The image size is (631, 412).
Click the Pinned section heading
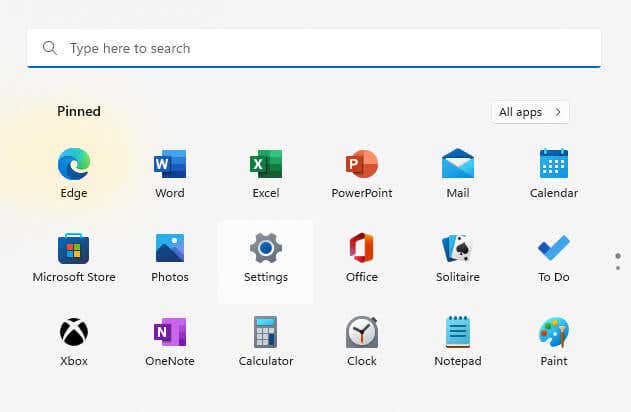79,111
